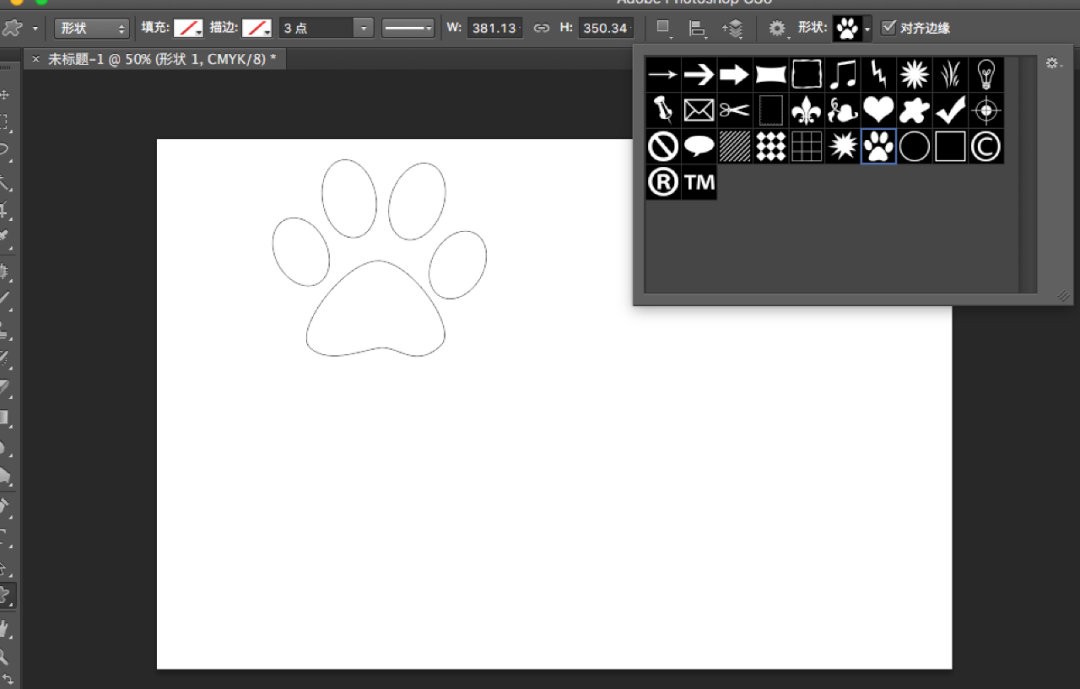Open the path operations button
Image resolution: width=1080 pixels, height=689 pixels.
click(x=663, y=28)
